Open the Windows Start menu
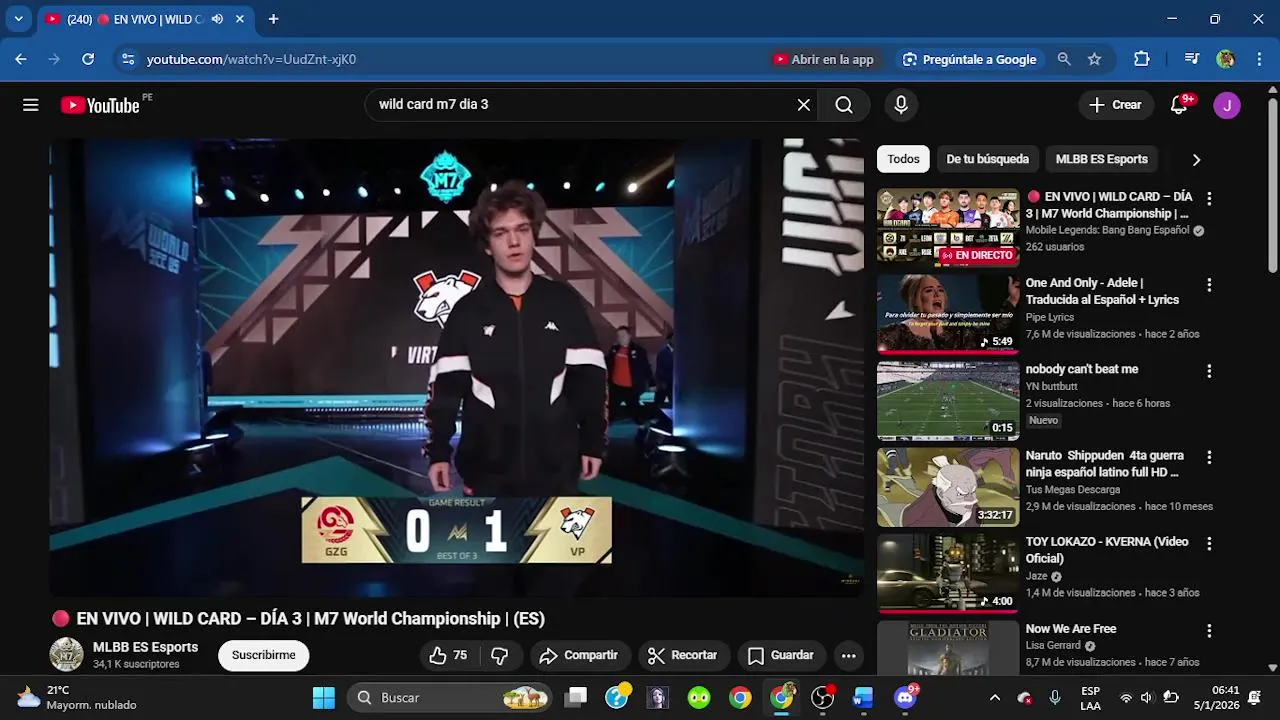The image size is (1280, 720). (x=324, y=697)
